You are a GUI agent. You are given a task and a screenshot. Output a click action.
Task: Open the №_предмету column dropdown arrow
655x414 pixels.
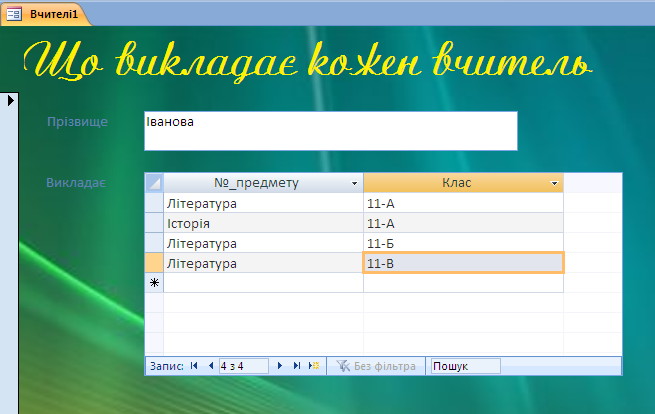(354, 183)
